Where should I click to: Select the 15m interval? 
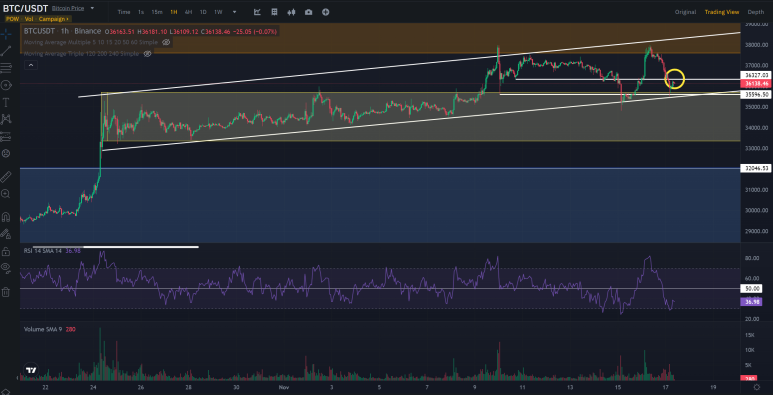[x=157, y=12]
